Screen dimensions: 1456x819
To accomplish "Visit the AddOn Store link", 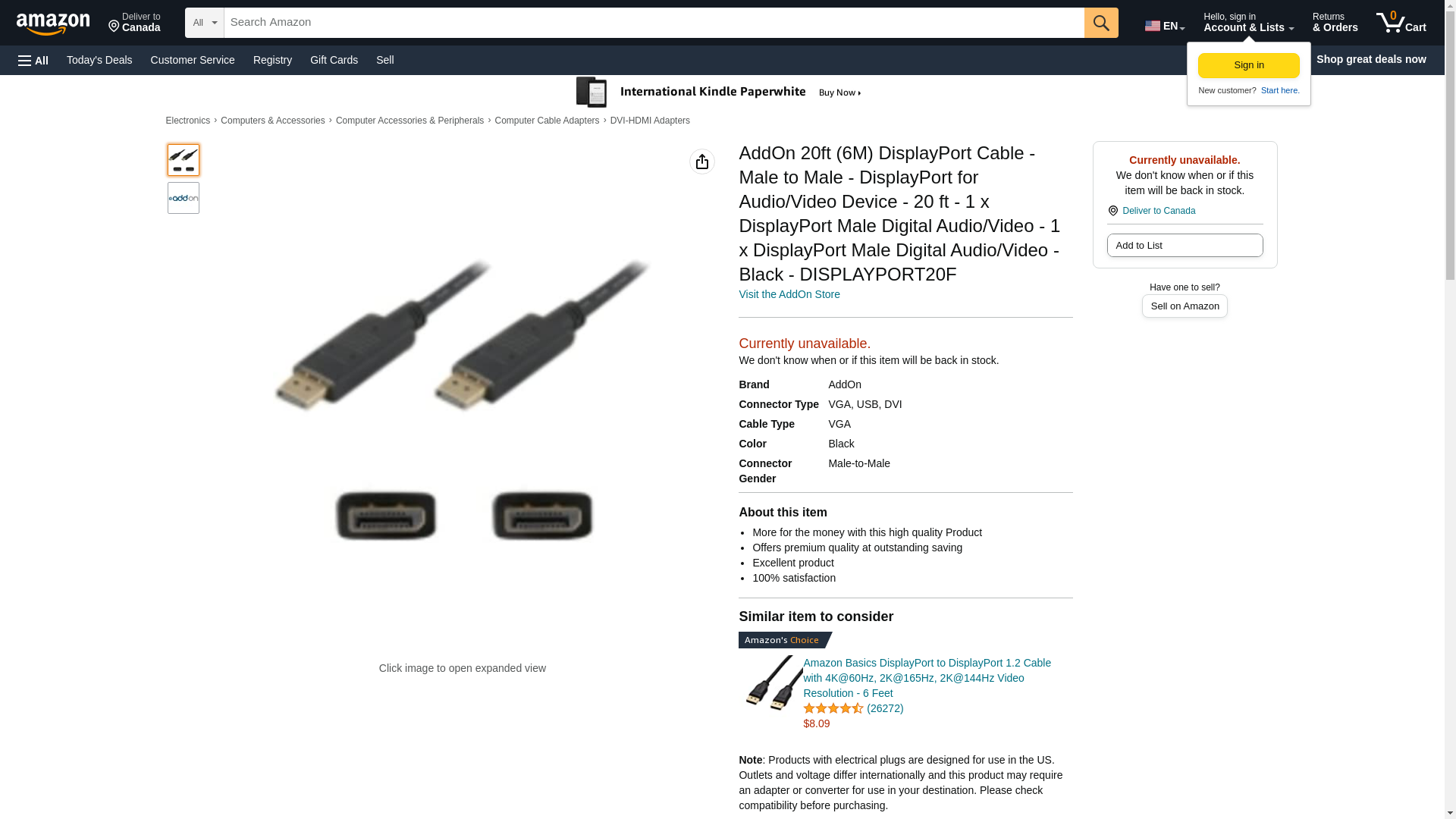I will click(789, 294).
